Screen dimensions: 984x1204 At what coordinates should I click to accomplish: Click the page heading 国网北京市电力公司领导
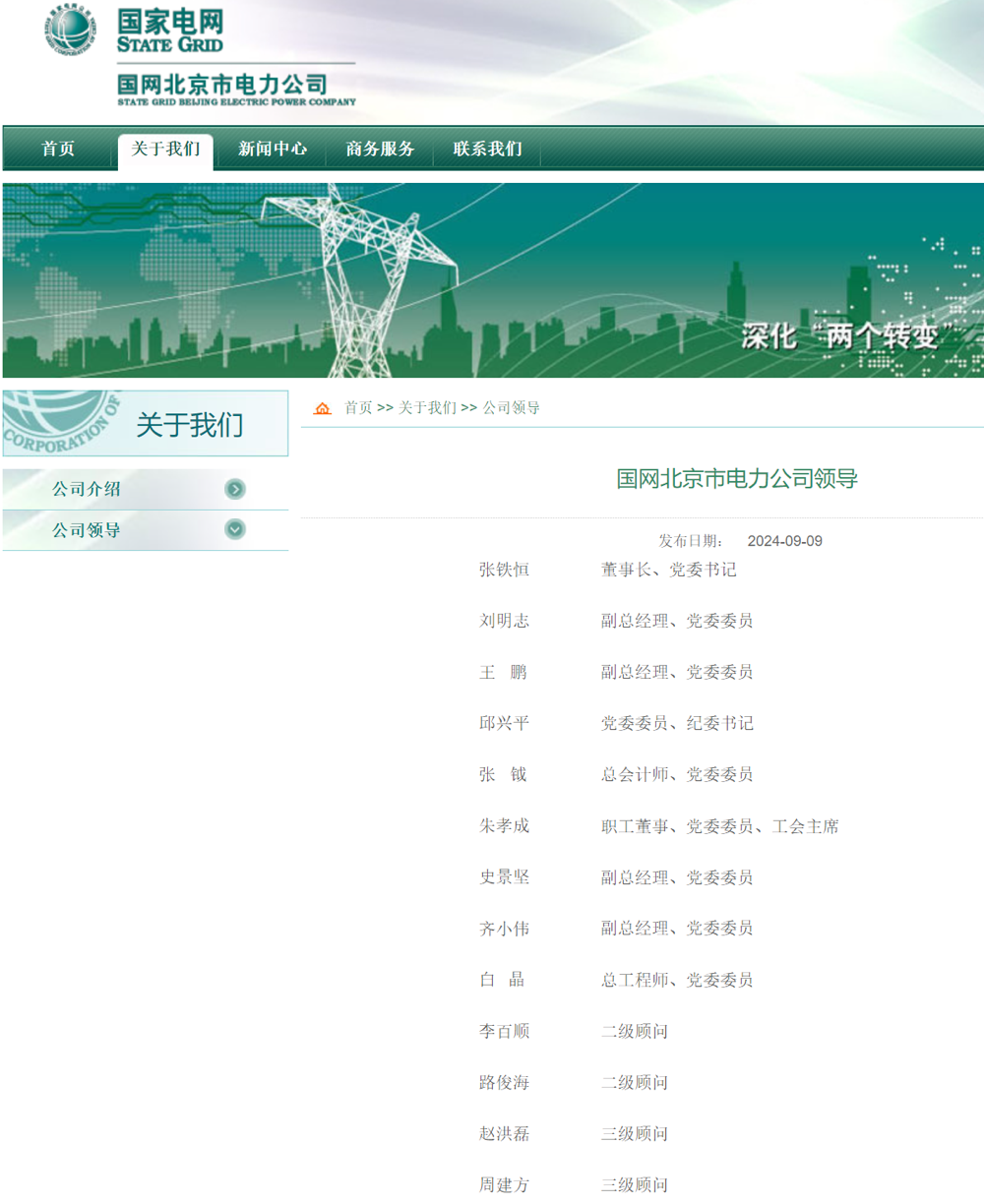737,479
